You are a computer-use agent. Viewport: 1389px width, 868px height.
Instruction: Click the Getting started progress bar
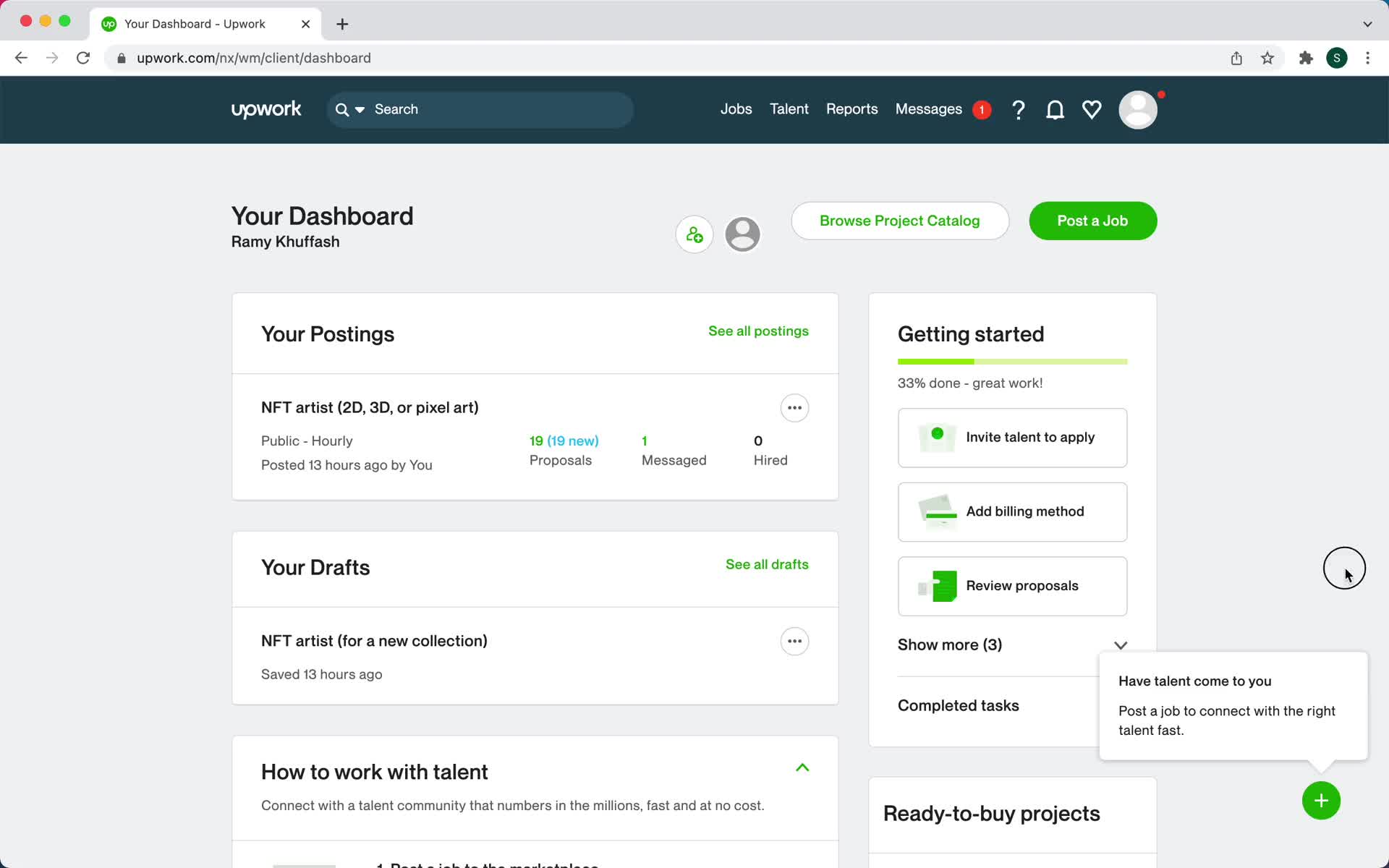click(1012, 362)
